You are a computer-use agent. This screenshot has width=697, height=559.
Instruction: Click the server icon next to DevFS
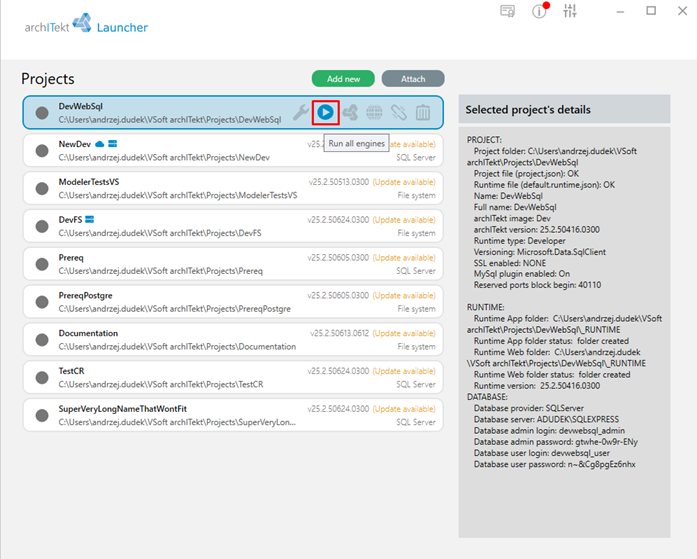pyautogui.click(x=89, y=220)
